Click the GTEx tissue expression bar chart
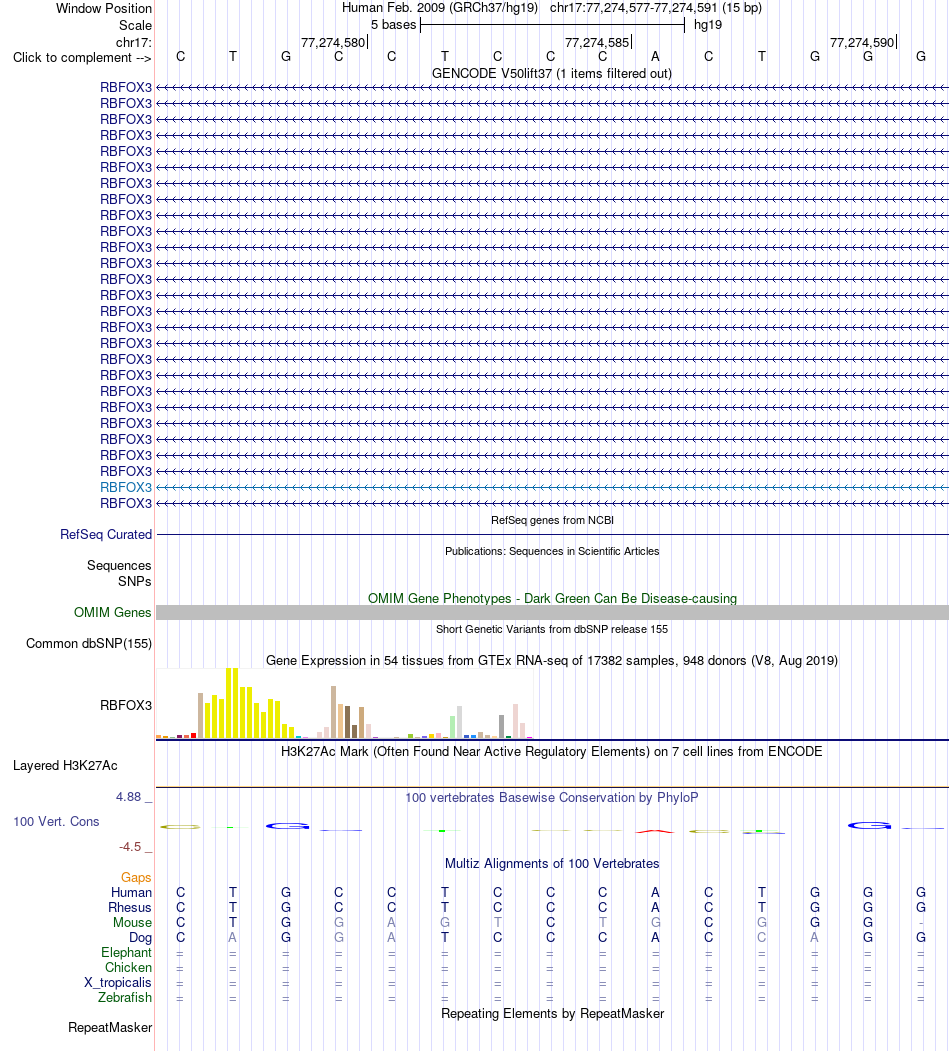The image size is (950, 1051). (344, 703)
